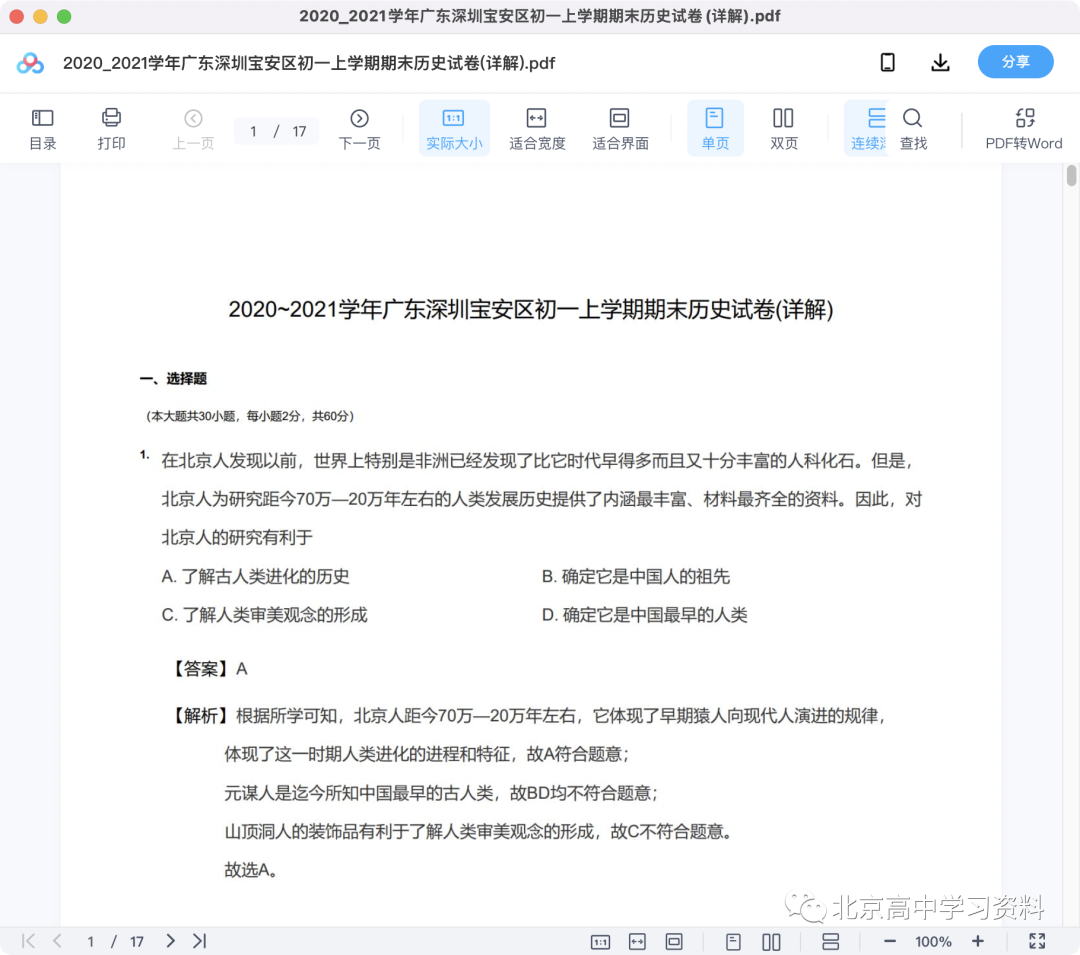The height and width of the screenshot is (955, 1080).
Task: Click PDF转Word conversion tool
Action: point(1024,129)
